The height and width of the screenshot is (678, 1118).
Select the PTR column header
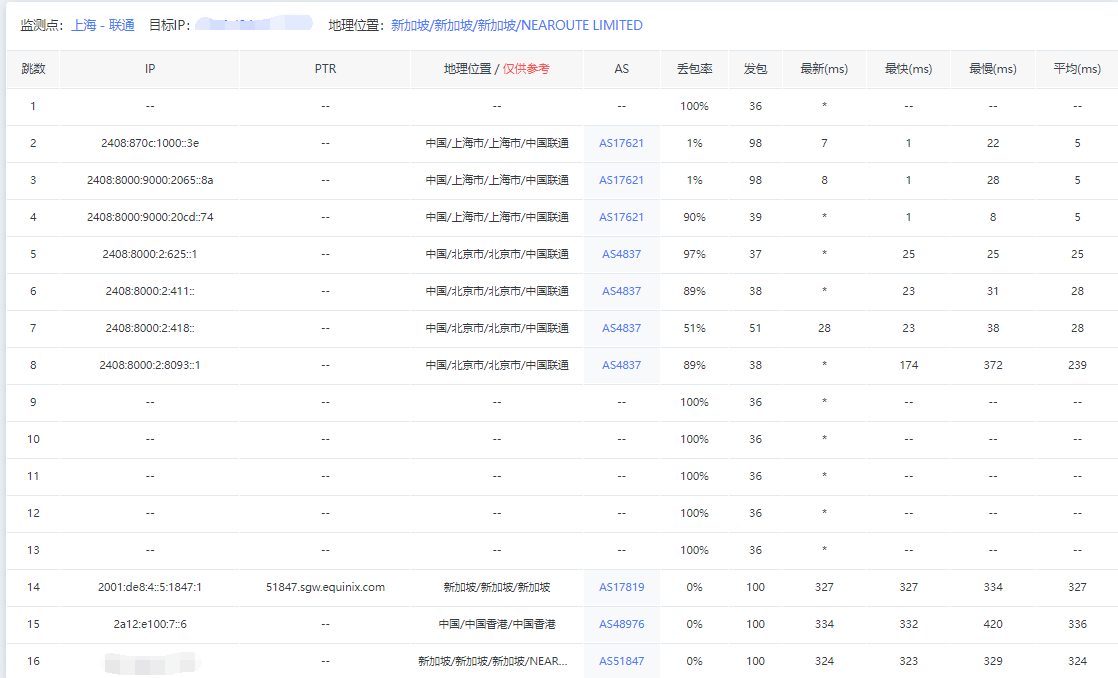325,69
